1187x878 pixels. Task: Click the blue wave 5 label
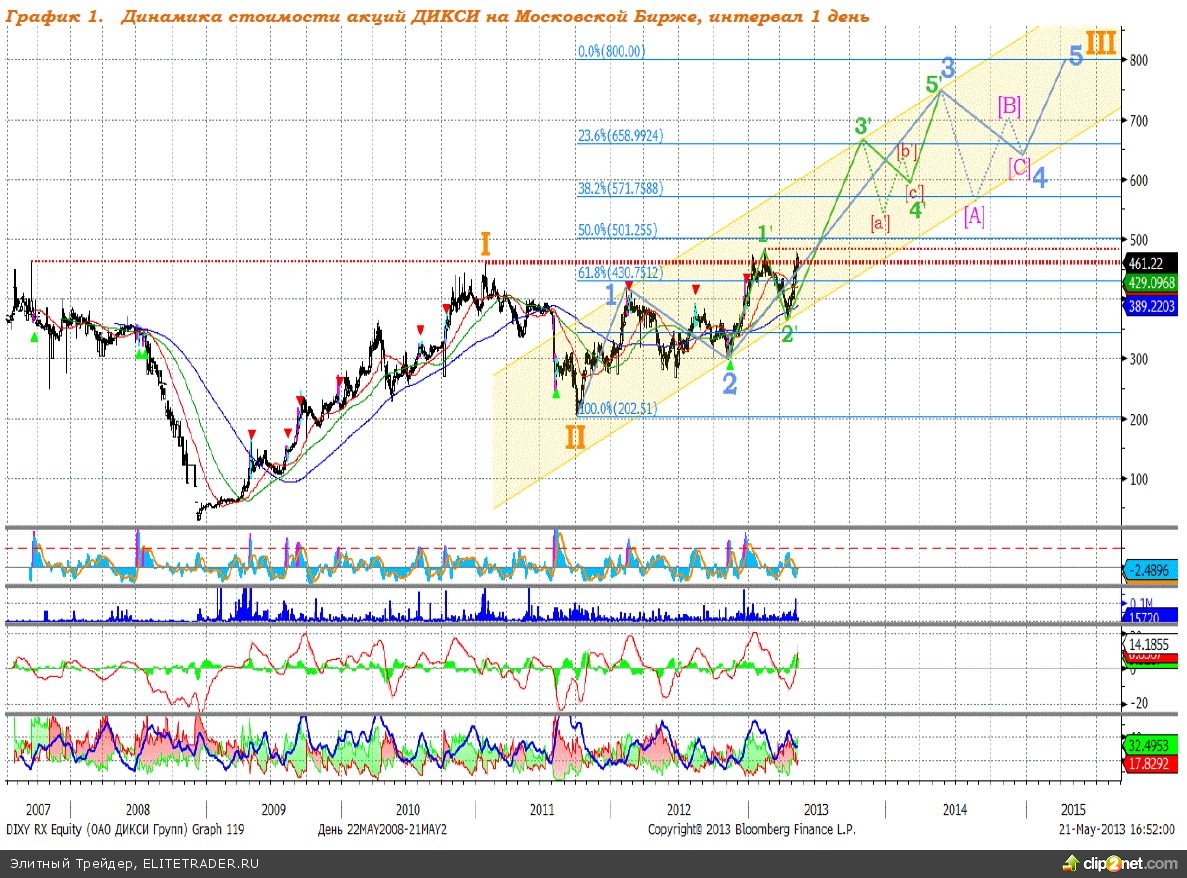click(x=1074, y=56)
